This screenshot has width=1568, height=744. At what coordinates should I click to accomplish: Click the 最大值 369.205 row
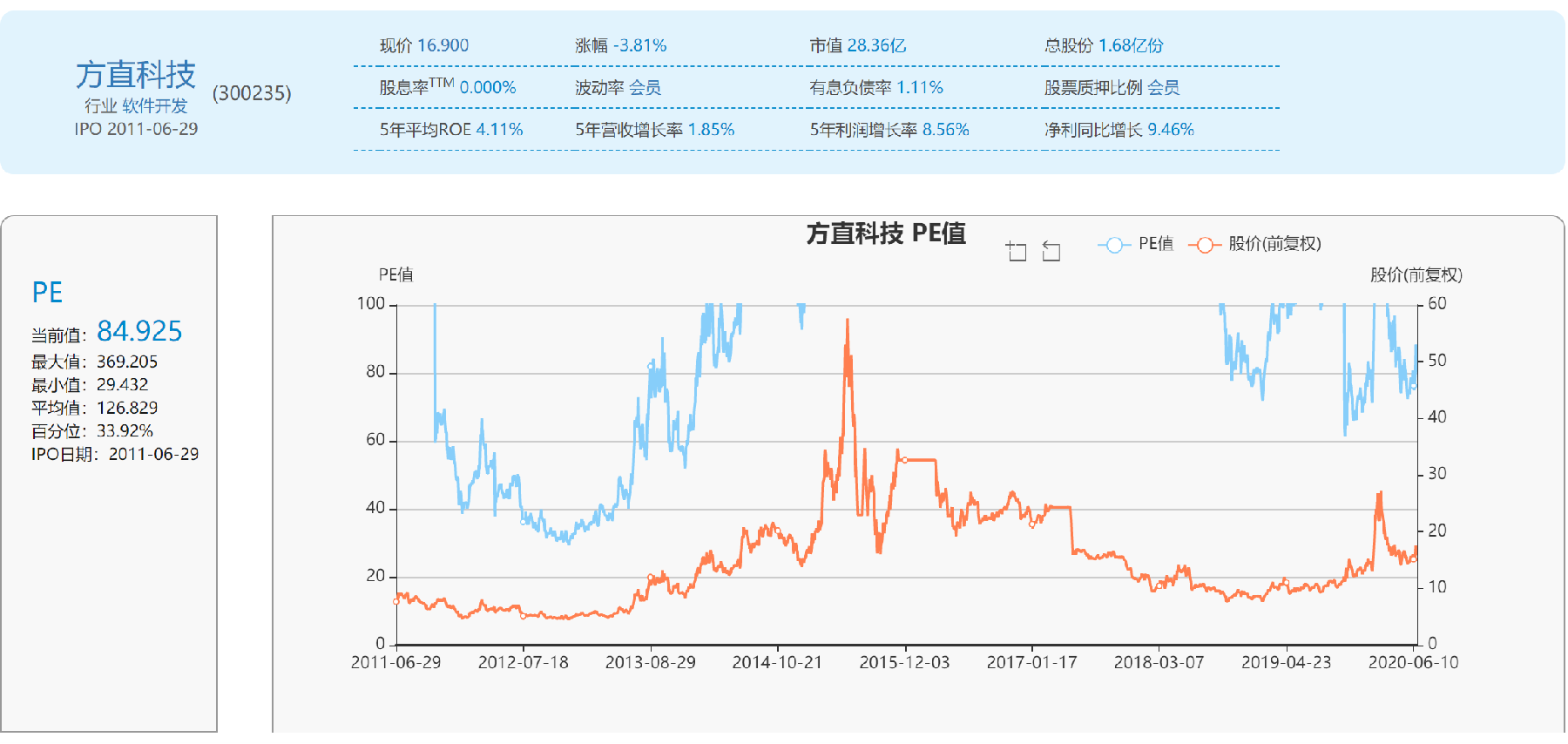94,362
